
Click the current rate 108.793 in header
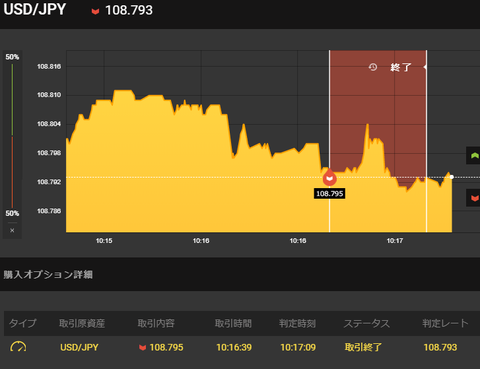click(129, 10)
